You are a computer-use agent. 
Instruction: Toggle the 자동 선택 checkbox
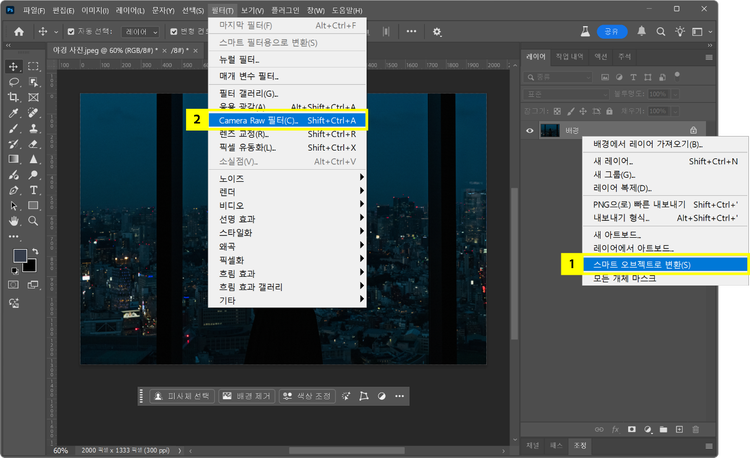click(71, 32)
